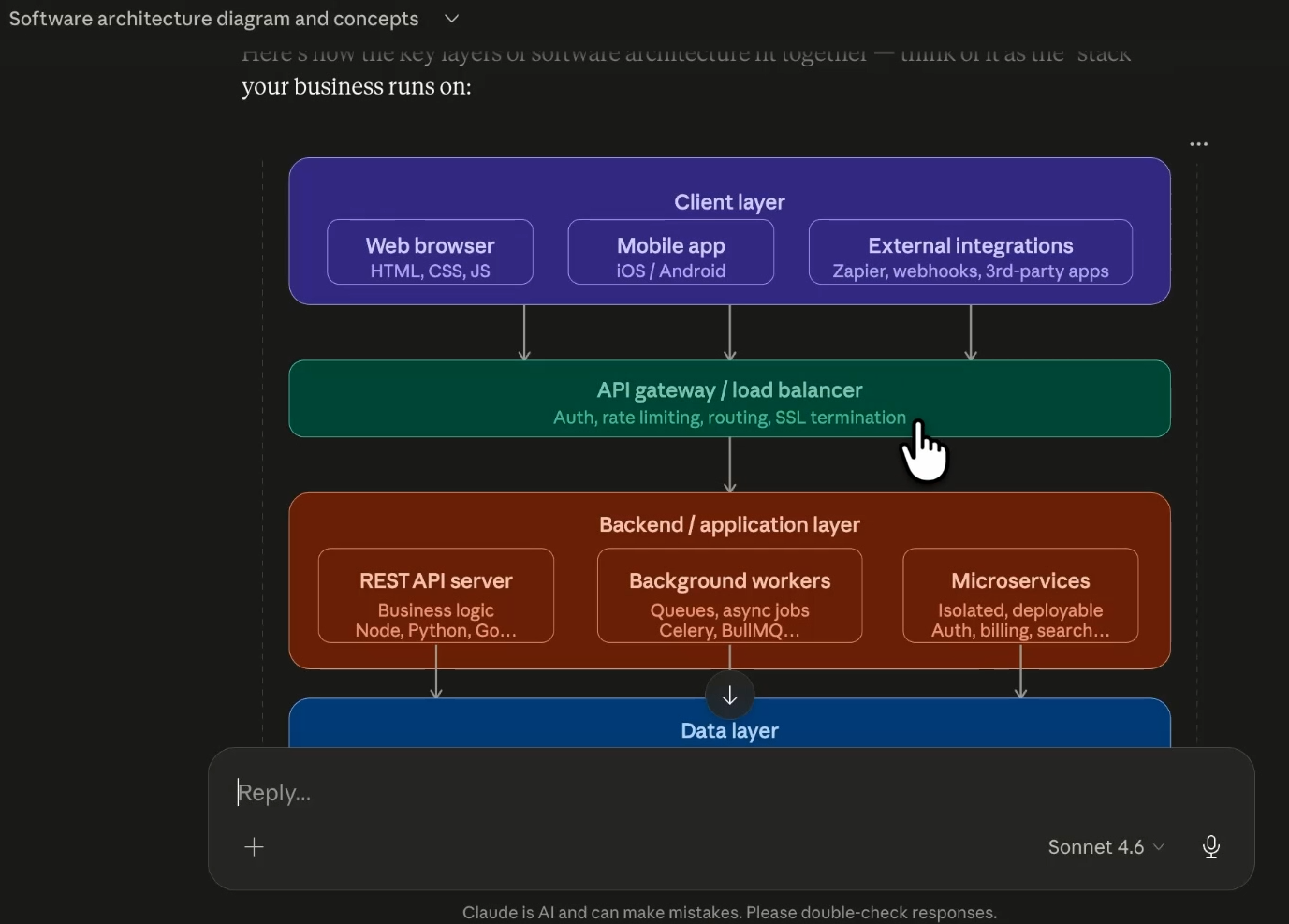Click the plus icon to add an attachment
This screenshot has width=1289, height=924.
click(254, 846)
